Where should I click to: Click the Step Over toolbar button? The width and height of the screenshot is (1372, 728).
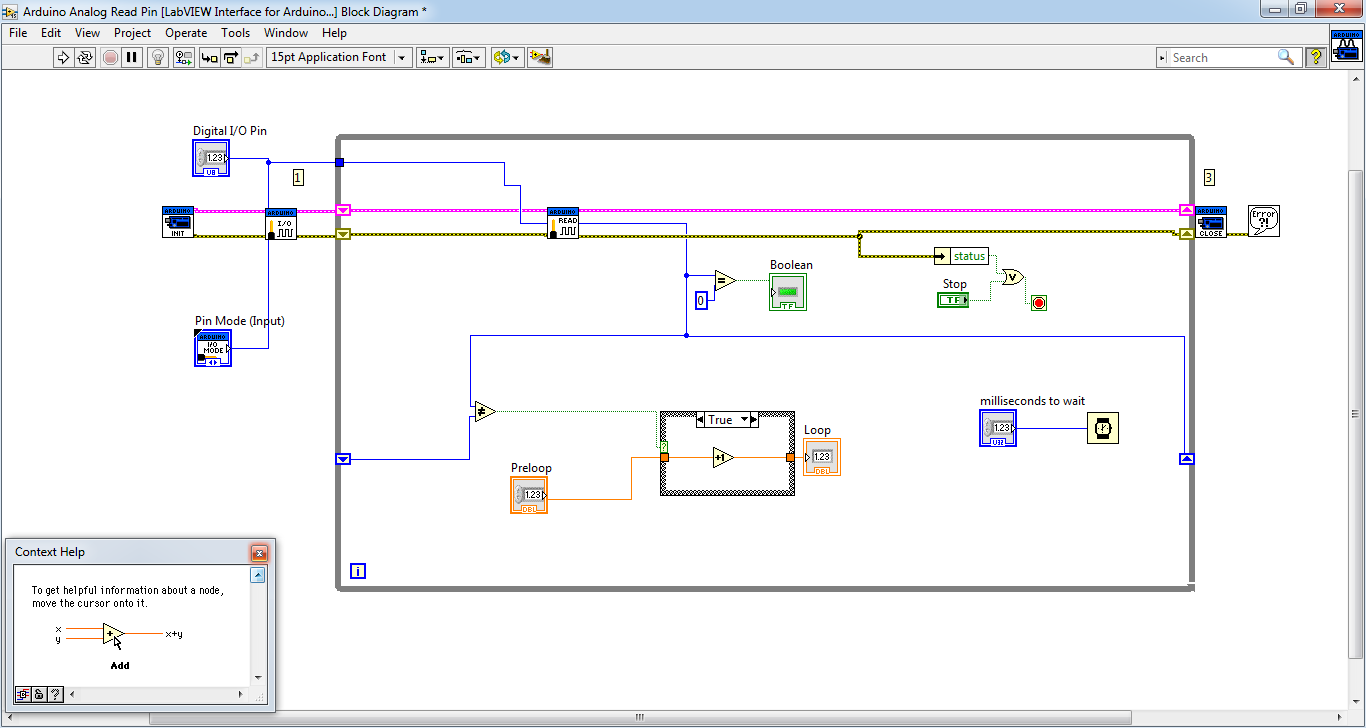231,57
